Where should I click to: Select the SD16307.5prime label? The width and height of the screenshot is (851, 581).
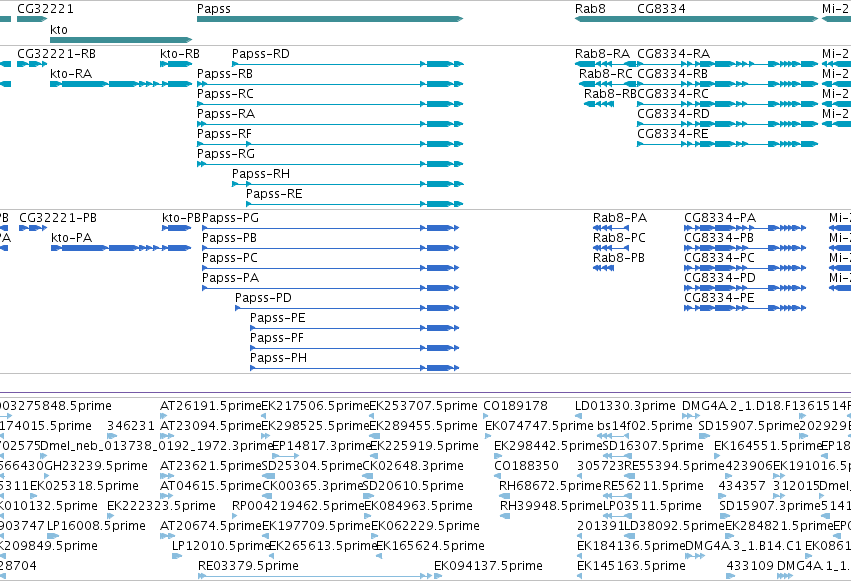653,446
